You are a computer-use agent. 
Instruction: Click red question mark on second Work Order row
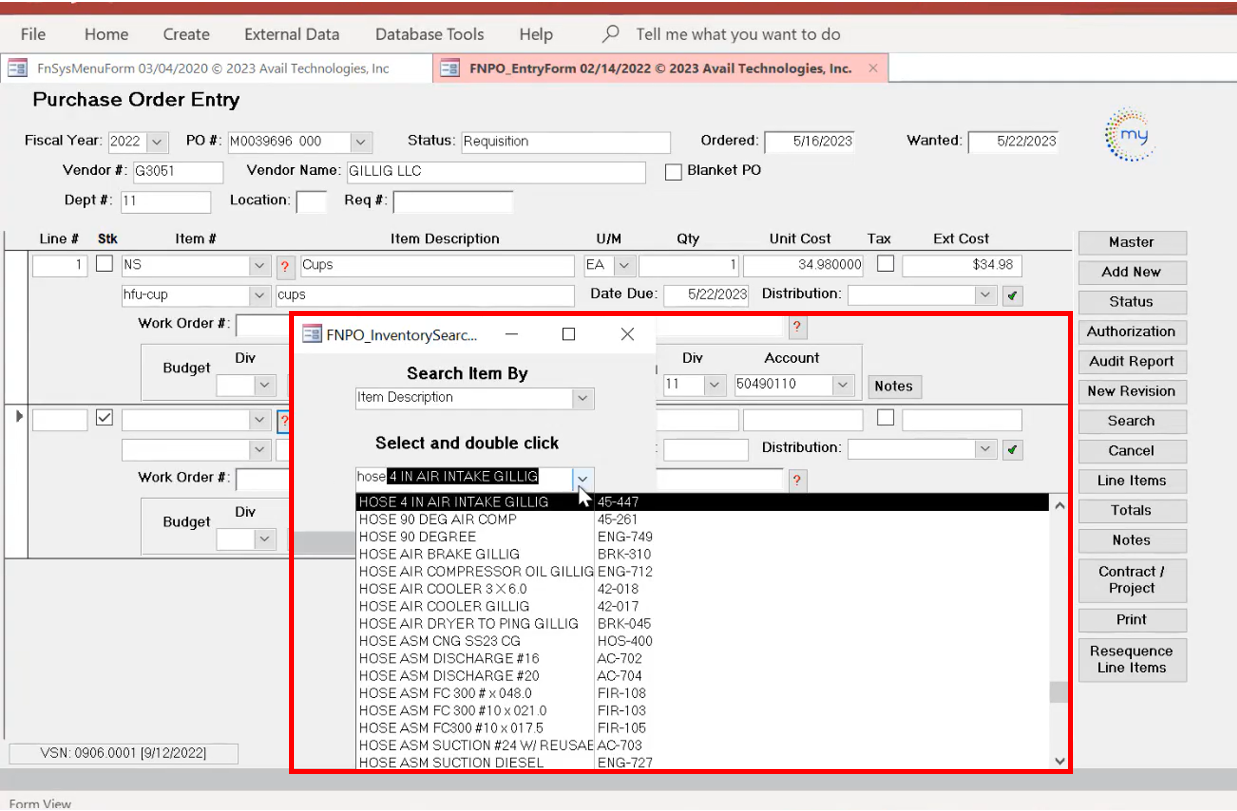pos(797,481)
